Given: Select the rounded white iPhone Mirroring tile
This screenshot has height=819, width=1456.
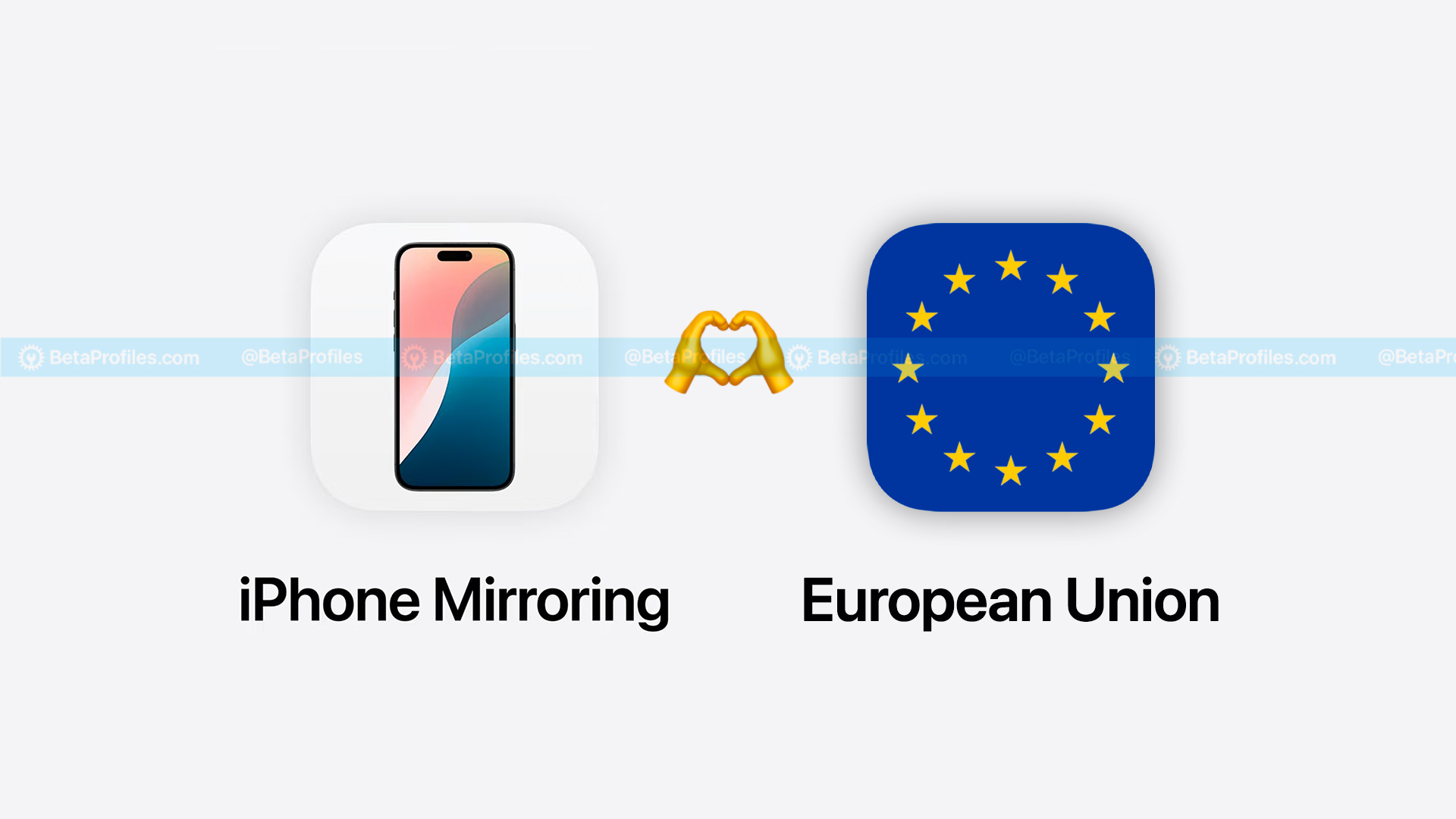Looking at the screenshot, I should tap(455, 365).
